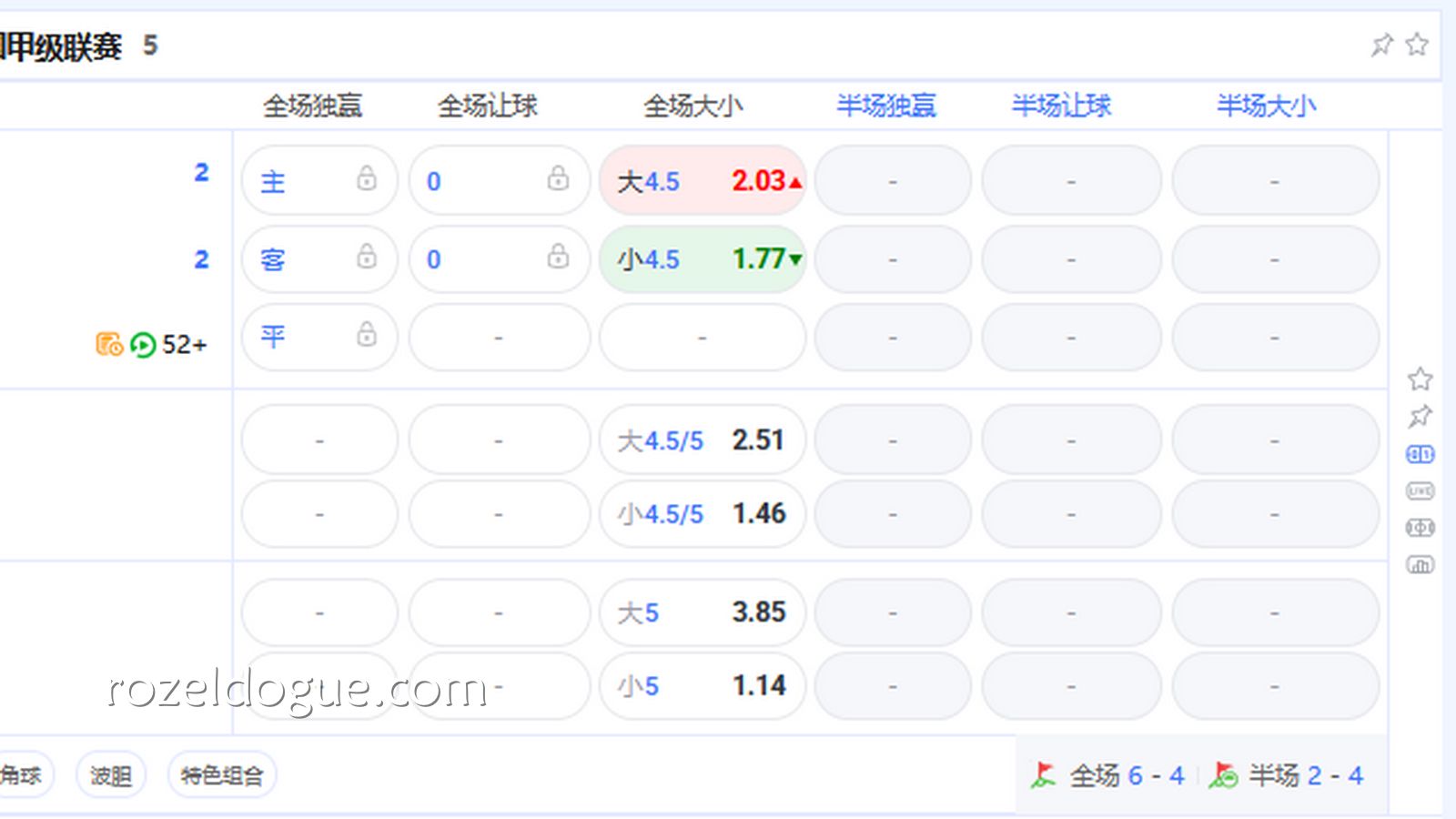1456x819 pixels.
Task: Select 大4.5 odds at 2.03
Action: click(703, 180)
